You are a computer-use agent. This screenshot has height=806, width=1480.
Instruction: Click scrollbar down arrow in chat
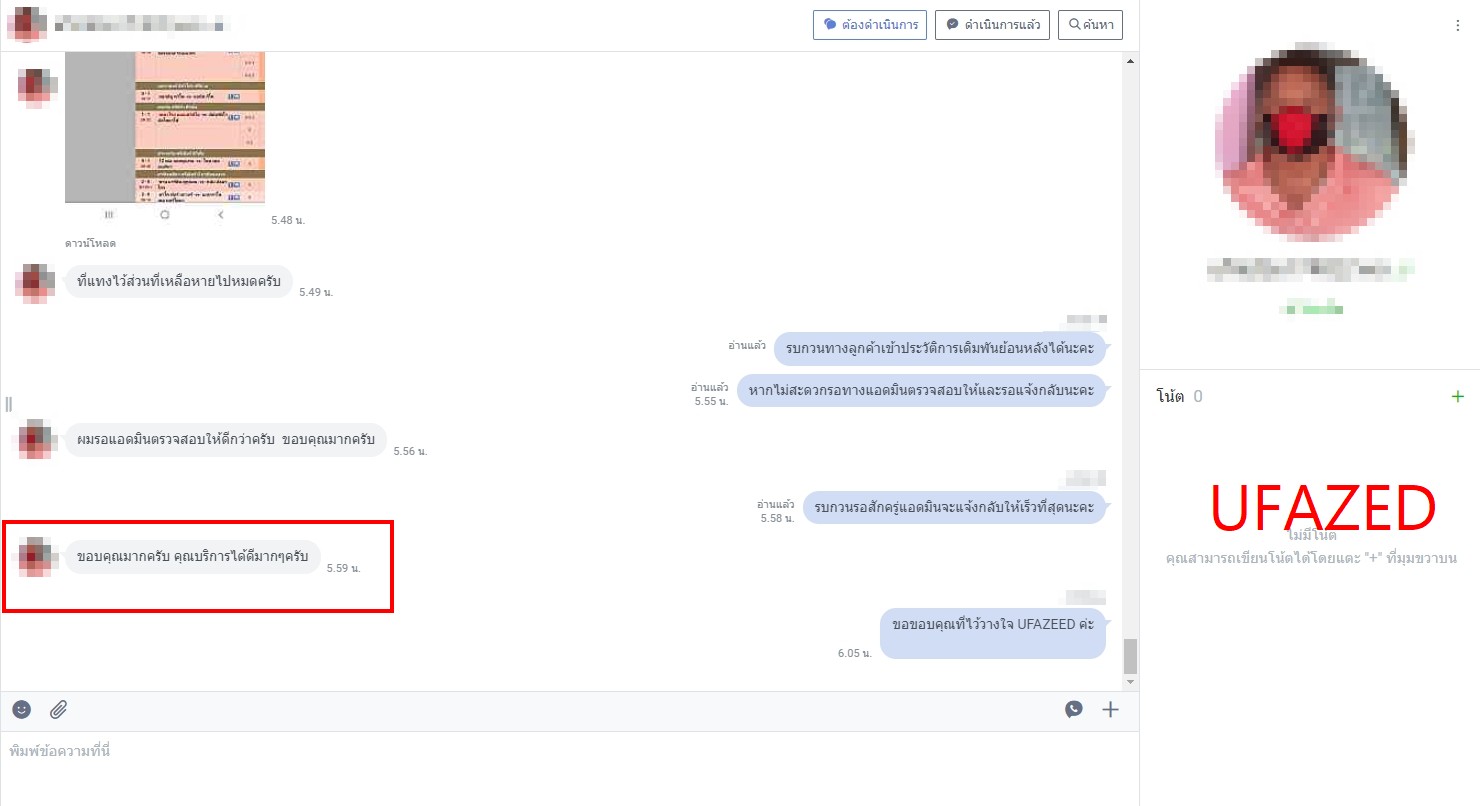(x=1130, y=682)
